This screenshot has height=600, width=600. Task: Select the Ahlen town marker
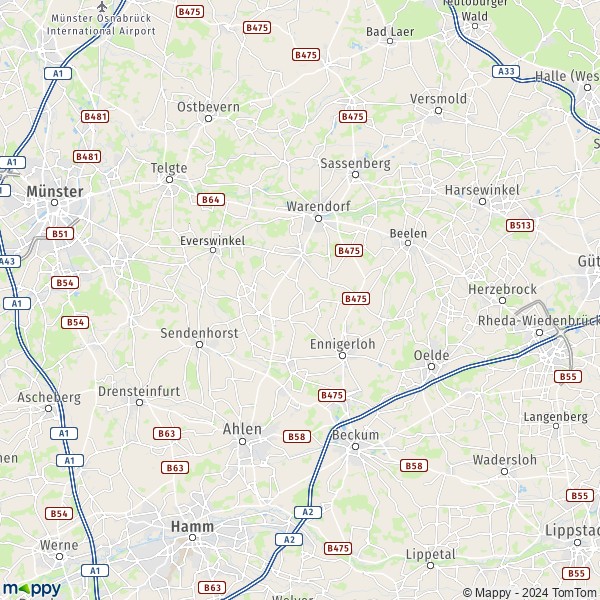(242, 442)
